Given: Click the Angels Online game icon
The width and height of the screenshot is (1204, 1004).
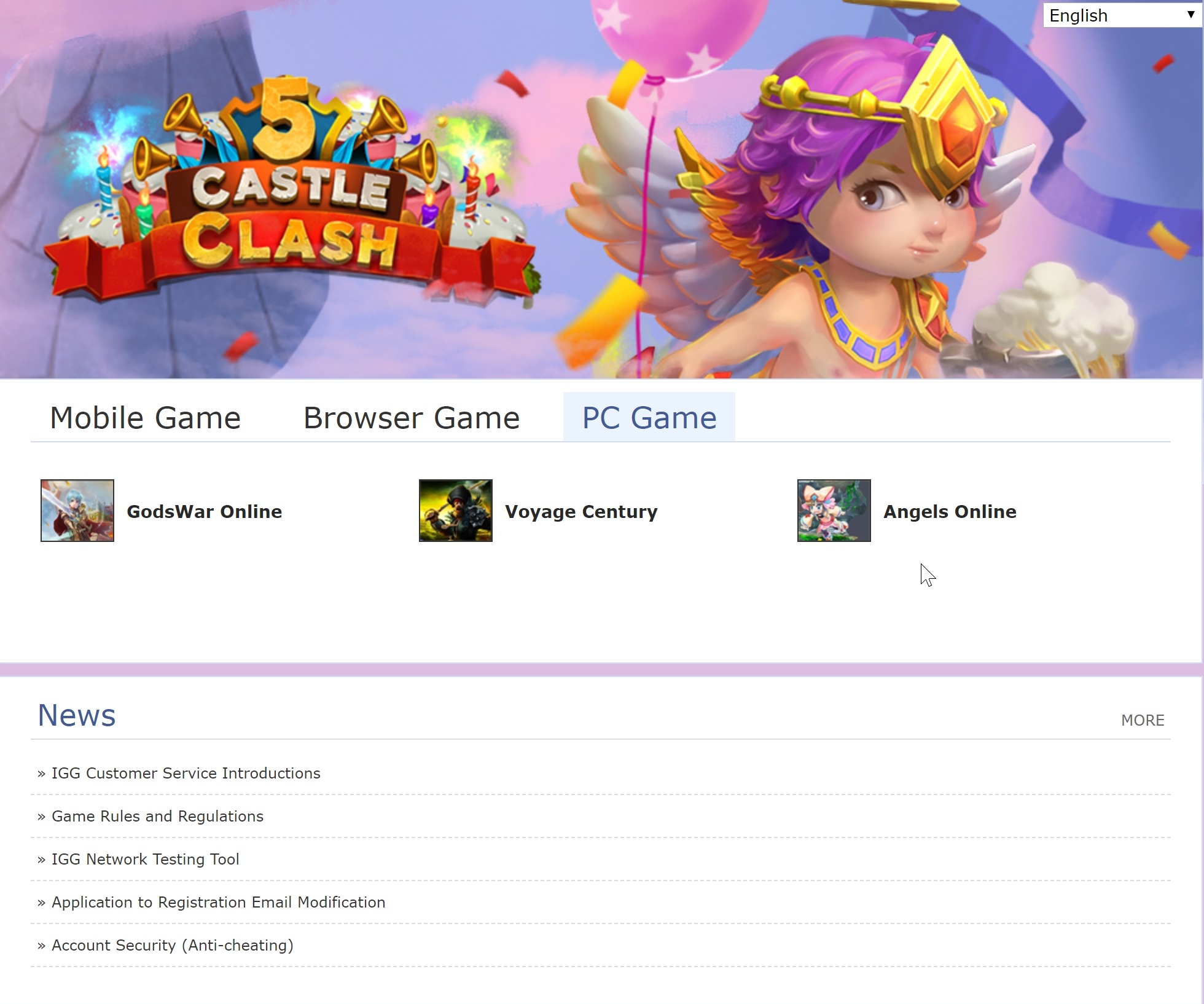Looking at the screenshot, I should tap(834, 511).
